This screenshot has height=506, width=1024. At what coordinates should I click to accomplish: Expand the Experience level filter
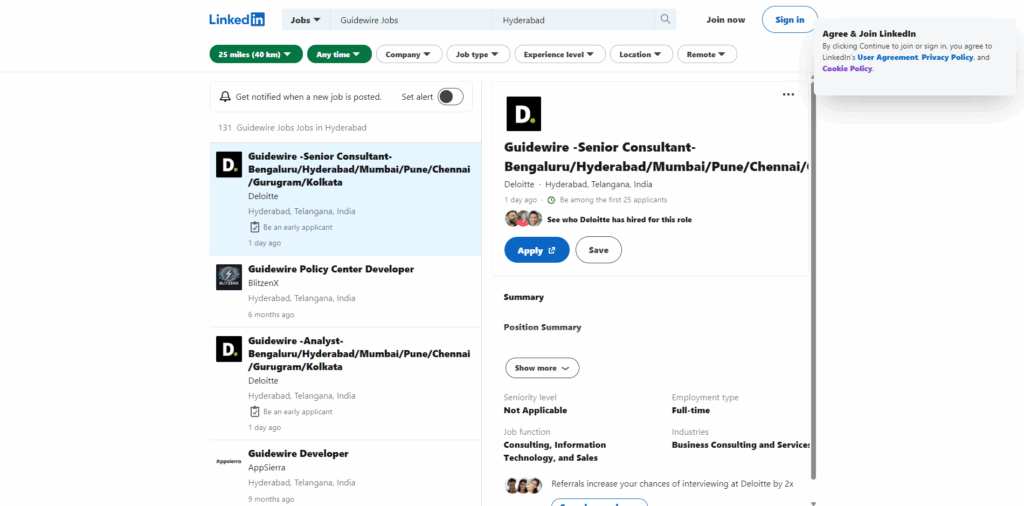[x=560, y=54]
